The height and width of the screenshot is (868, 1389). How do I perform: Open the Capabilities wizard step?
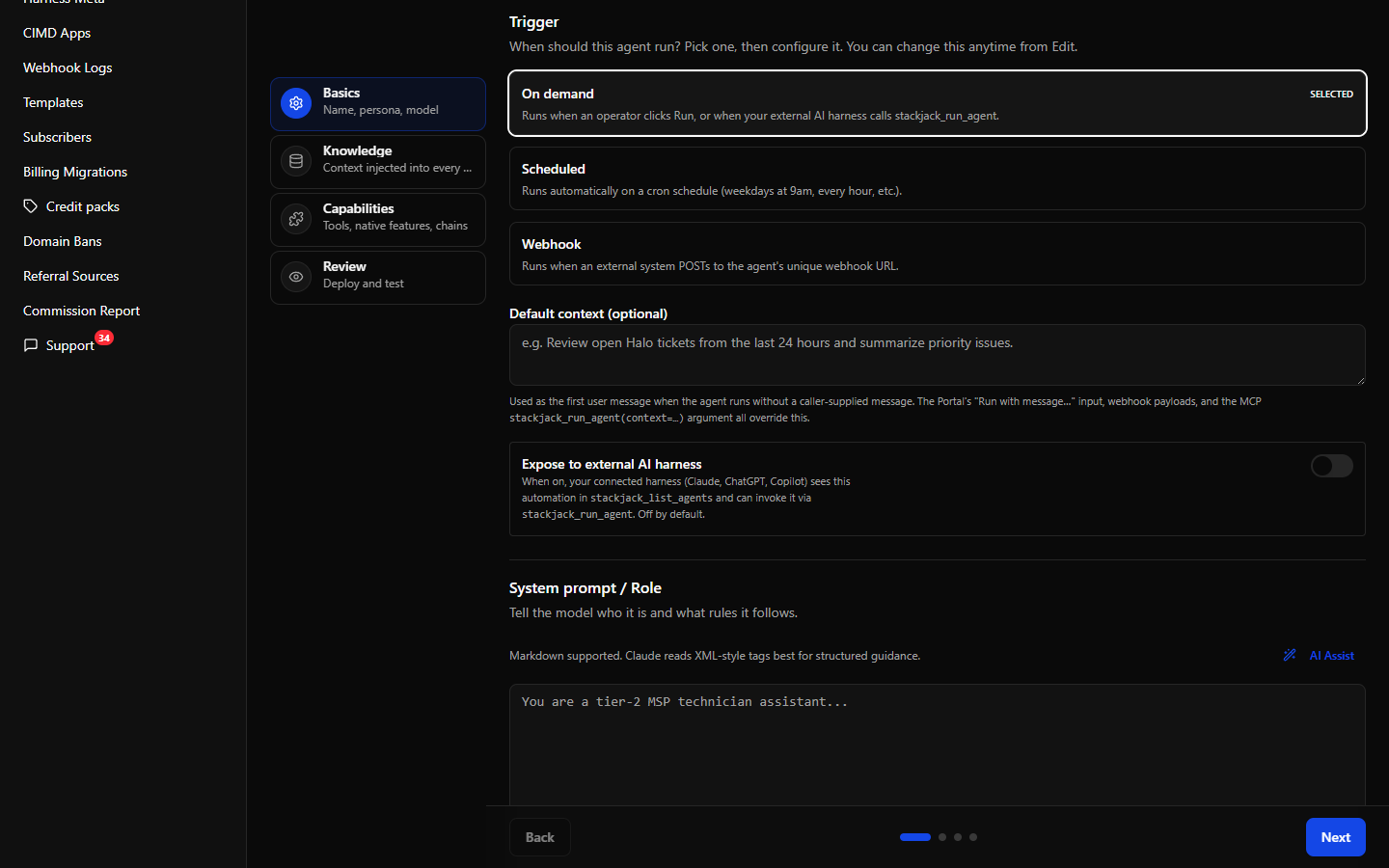click(378, 220)
